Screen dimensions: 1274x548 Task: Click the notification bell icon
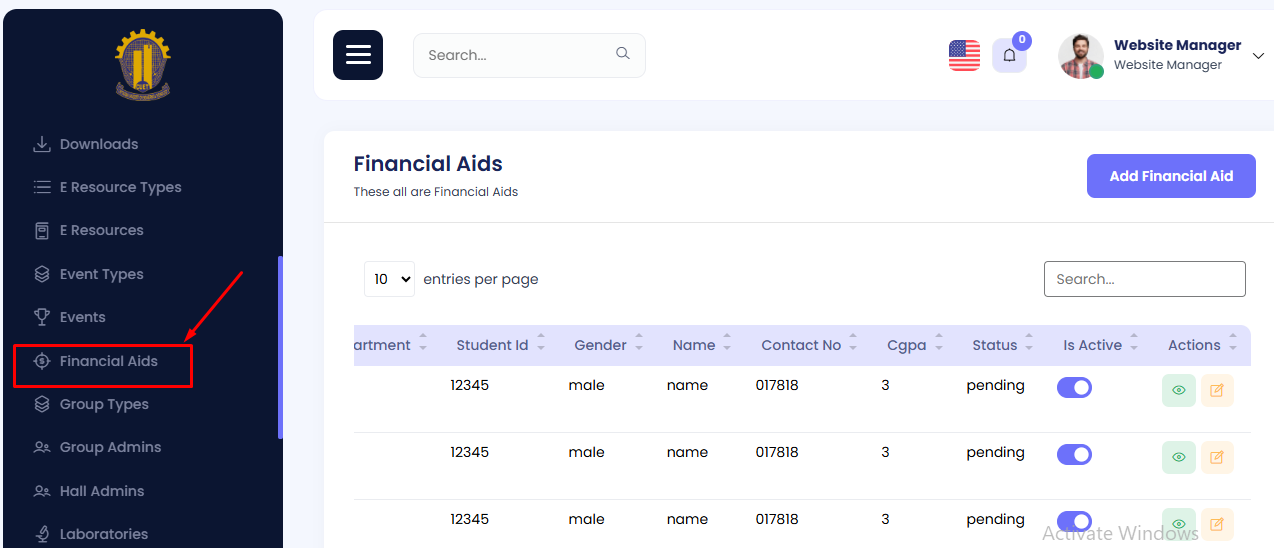coord(1009,56)
